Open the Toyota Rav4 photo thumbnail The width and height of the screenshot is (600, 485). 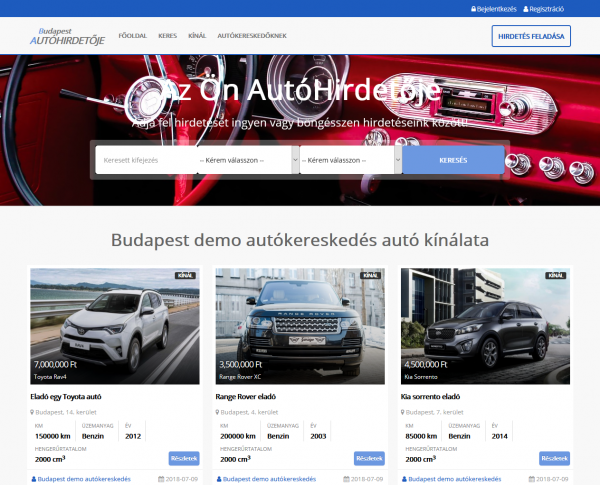point(115,326)
